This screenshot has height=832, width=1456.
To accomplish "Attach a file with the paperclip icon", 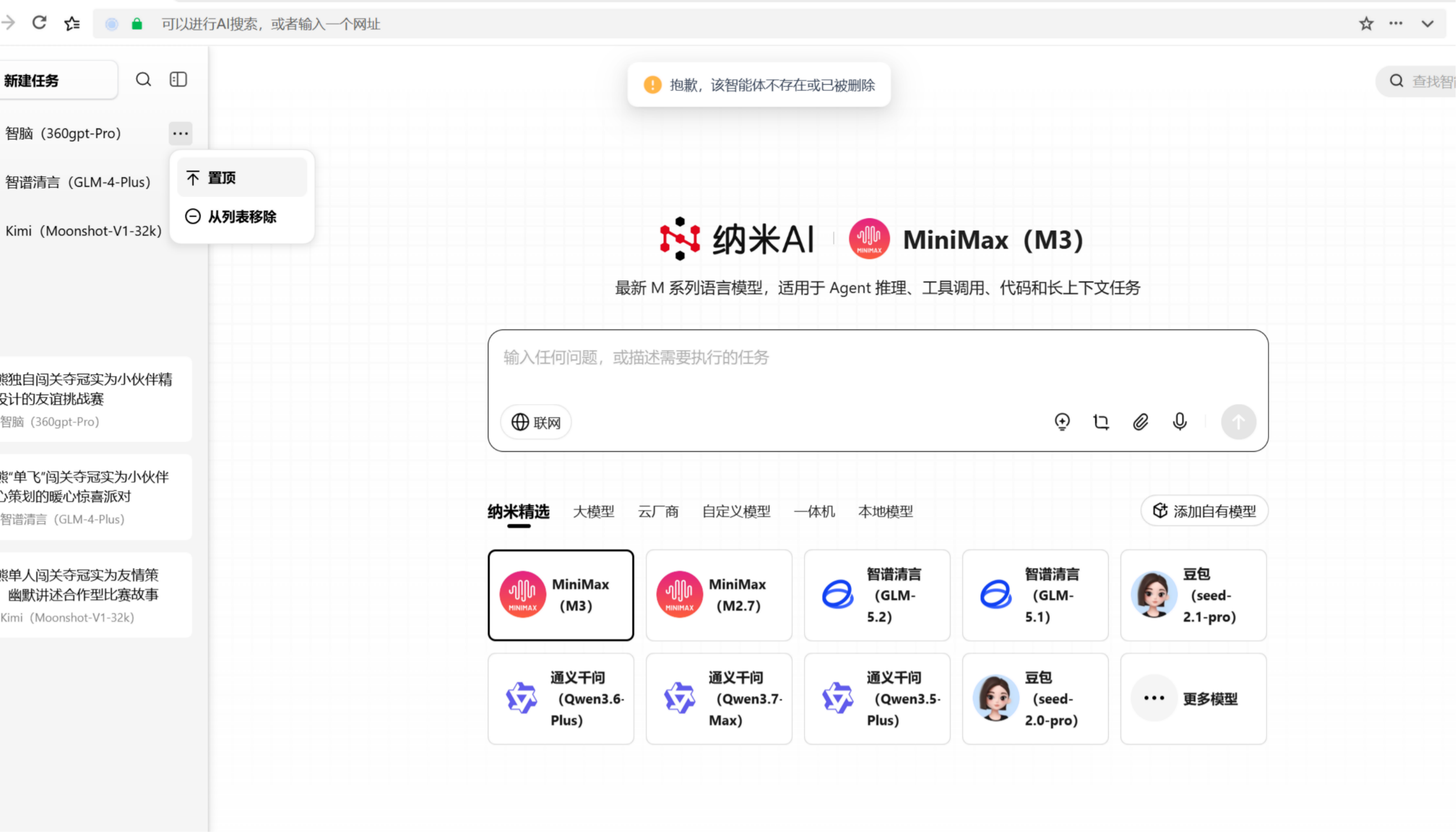I will pyautogui.click(x=1141, y=422).
